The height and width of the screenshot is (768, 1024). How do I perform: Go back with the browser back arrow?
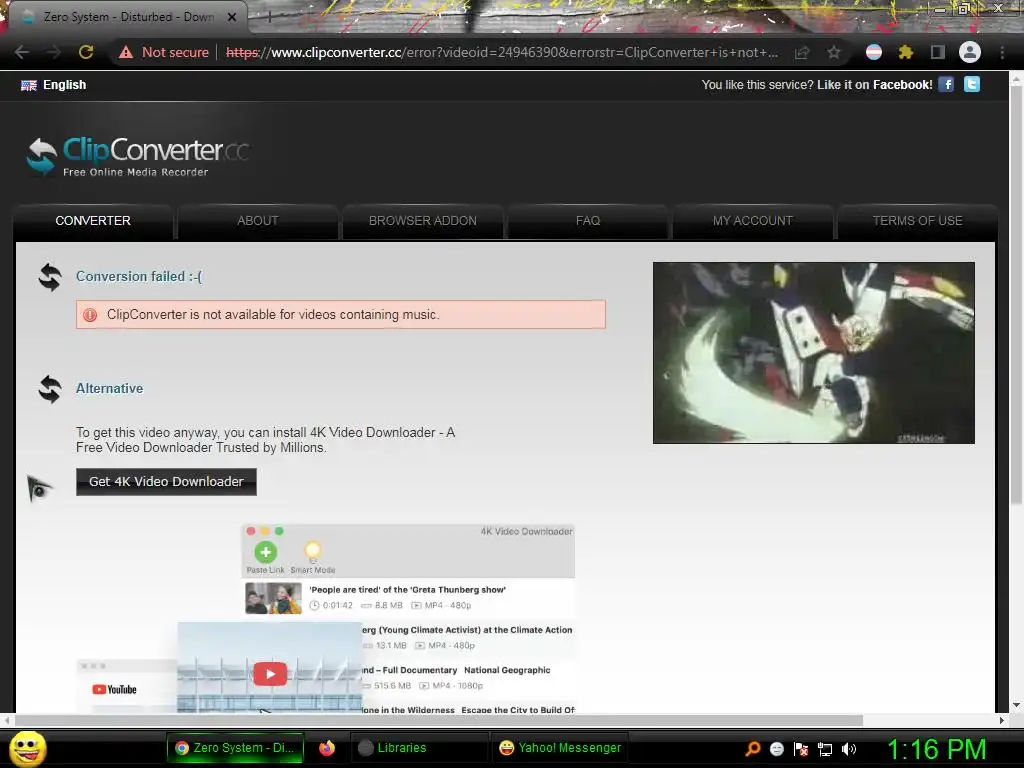[x=22, y=52]
